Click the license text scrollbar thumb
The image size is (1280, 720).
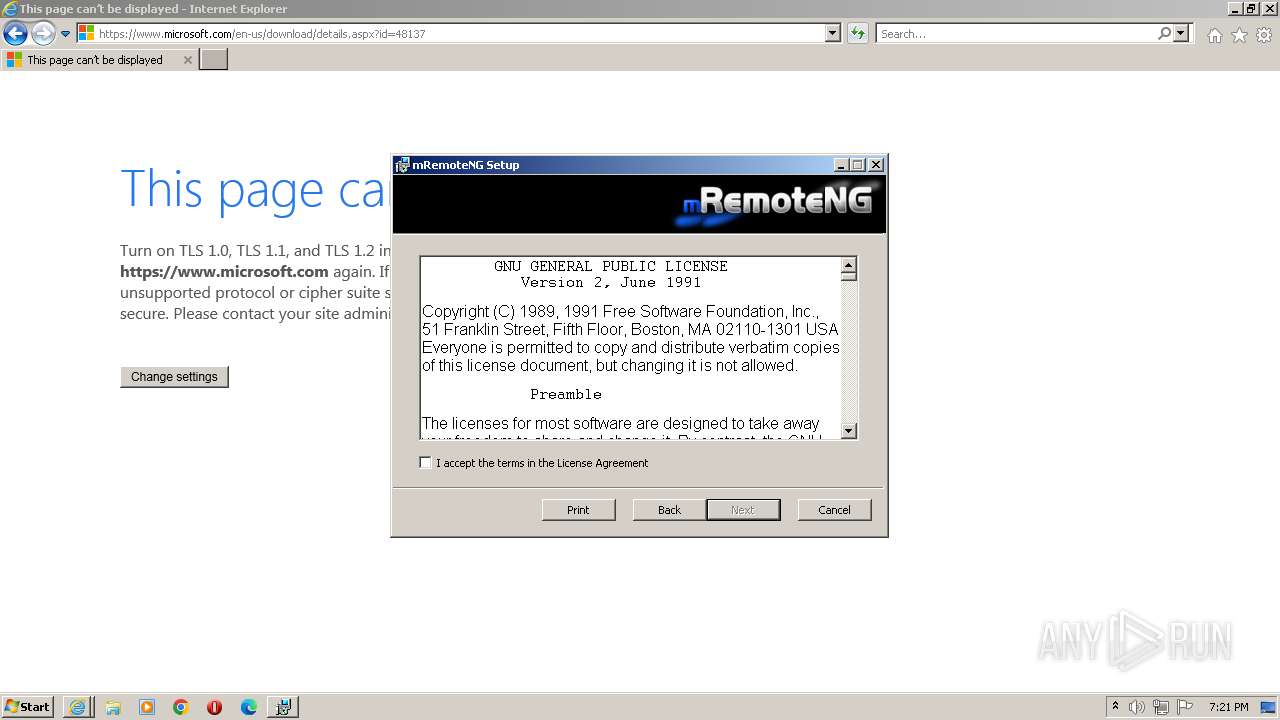[x=849, y=278]
